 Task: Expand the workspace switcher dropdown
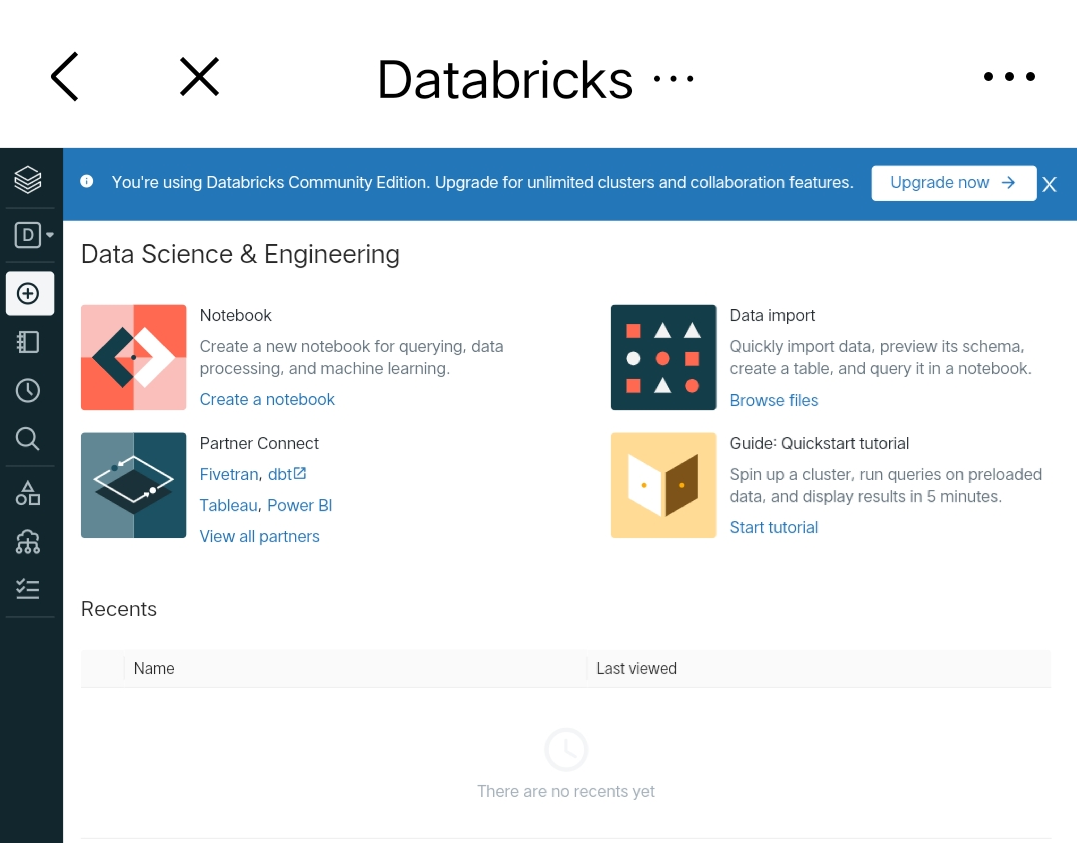30,234
